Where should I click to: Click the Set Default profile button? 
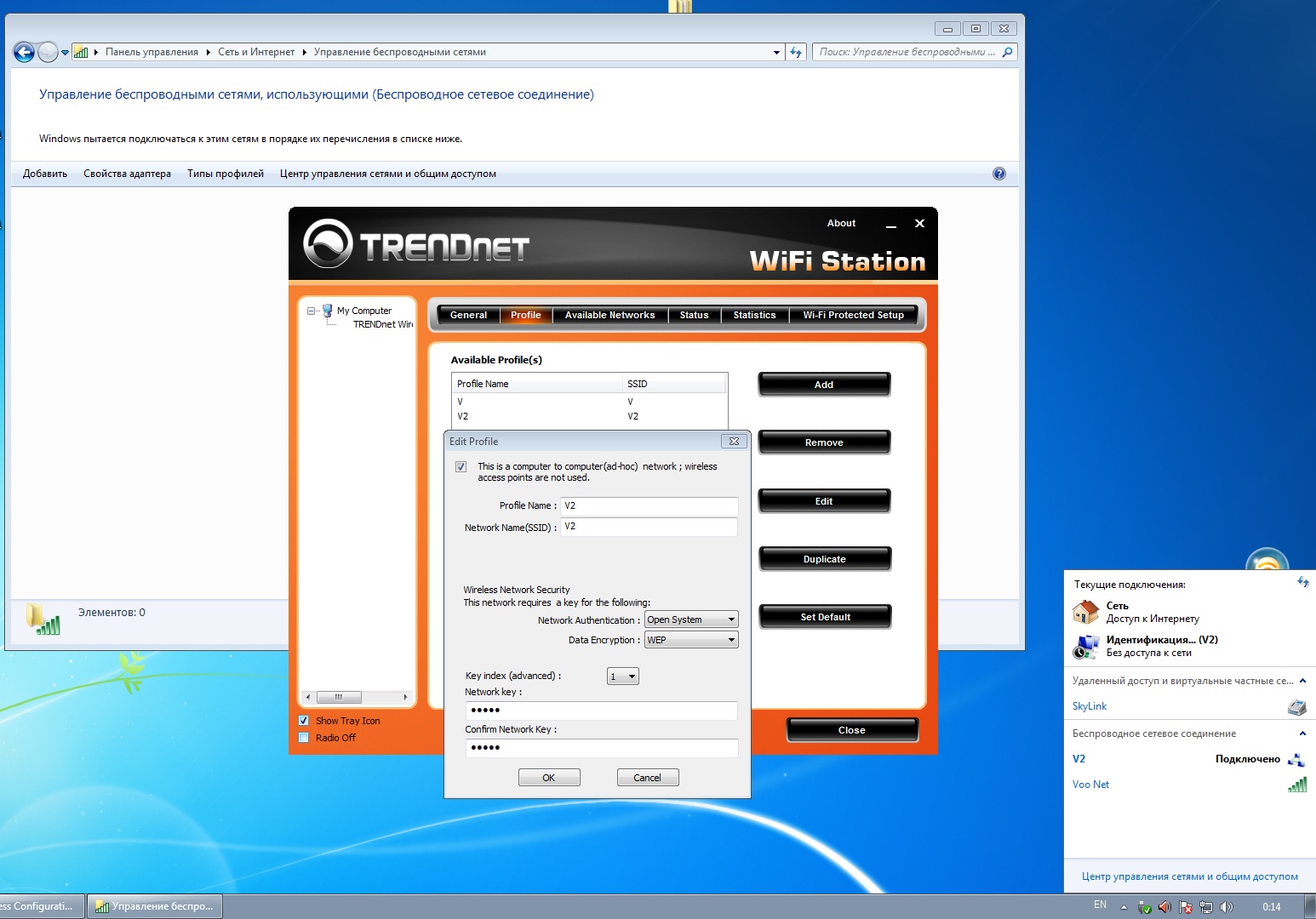[x=824, y=617]
